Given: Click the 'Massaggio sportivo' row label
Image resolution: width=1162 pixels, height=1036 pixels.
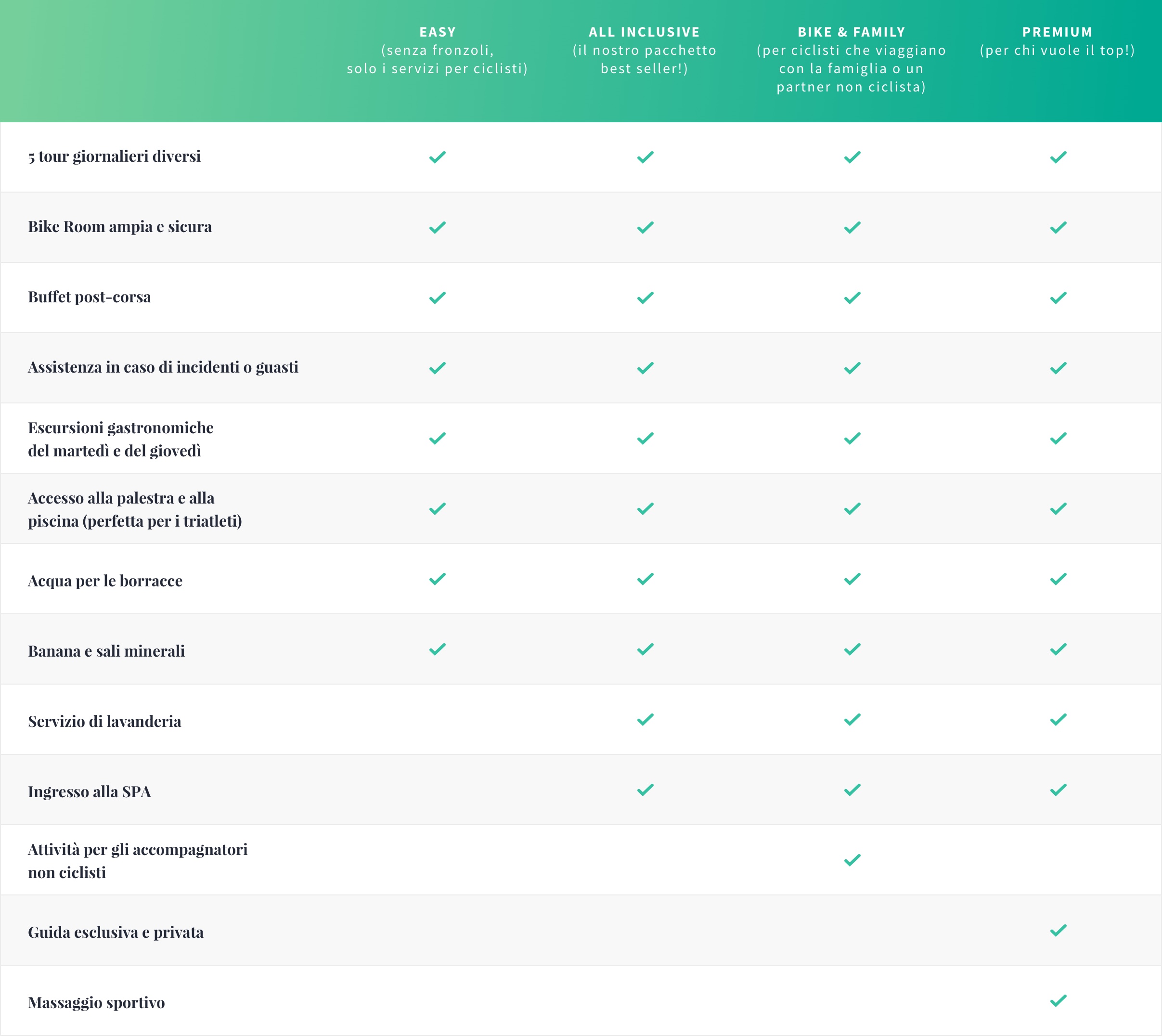Looking at the screenshot, I should point(96,1002).
